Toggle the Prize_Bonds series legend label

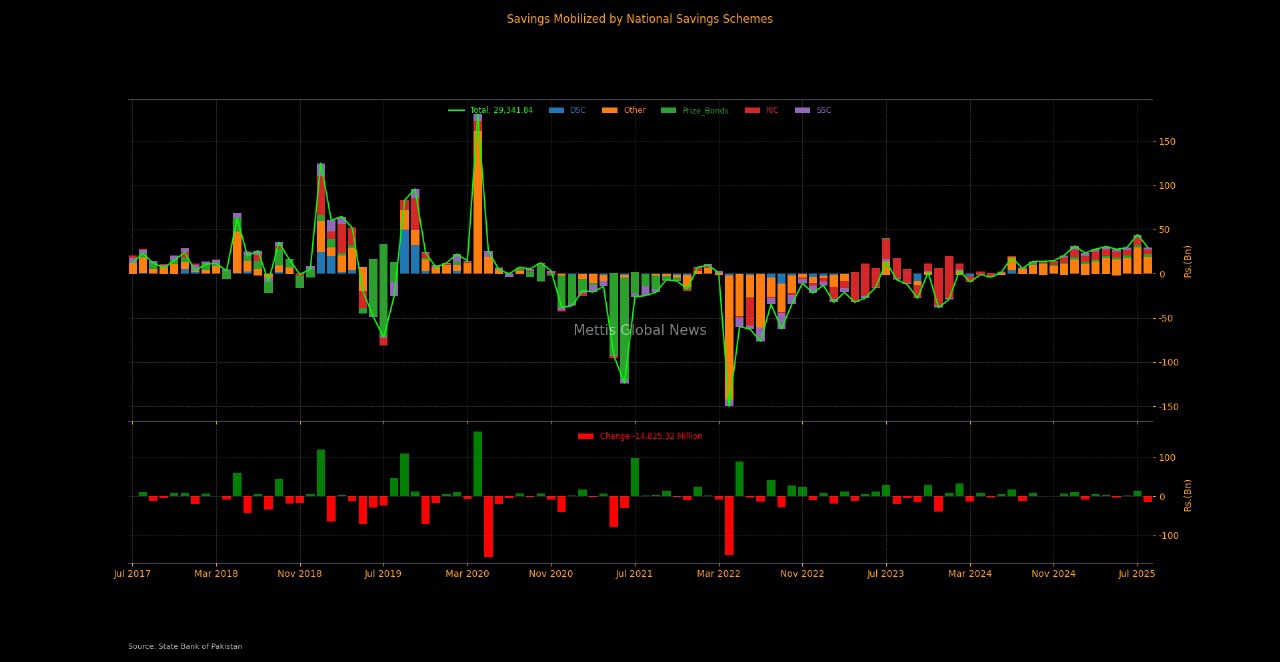pos(705,110)
